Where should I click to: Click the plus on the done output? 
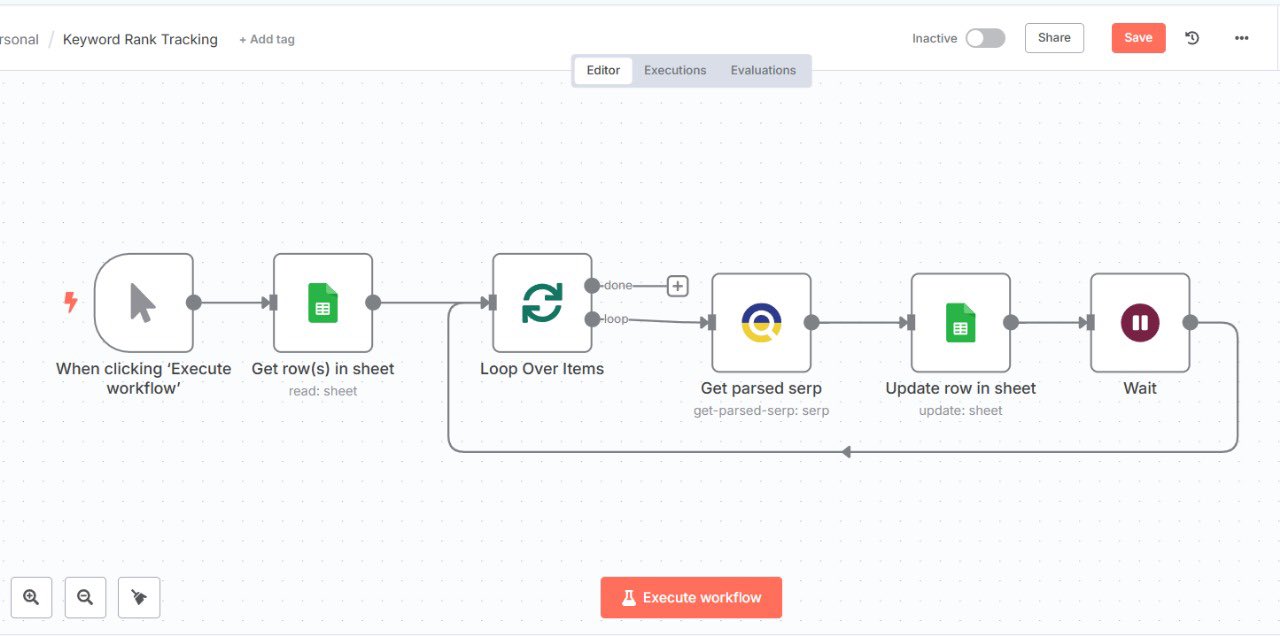click(x=677, y=286)
